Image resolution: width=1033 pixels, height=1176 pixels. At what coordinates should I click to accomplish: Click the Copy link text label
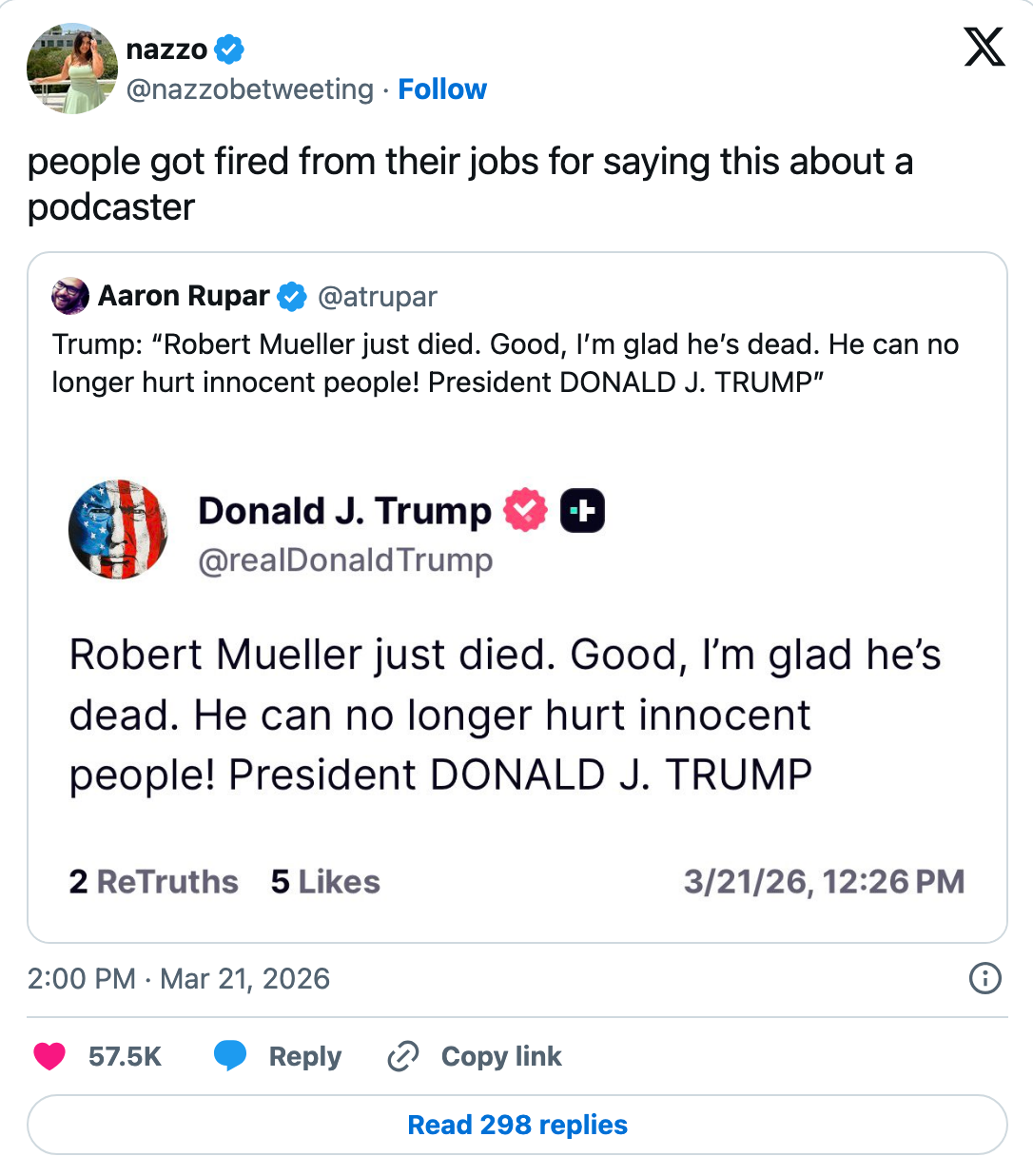pos(501,1056)
